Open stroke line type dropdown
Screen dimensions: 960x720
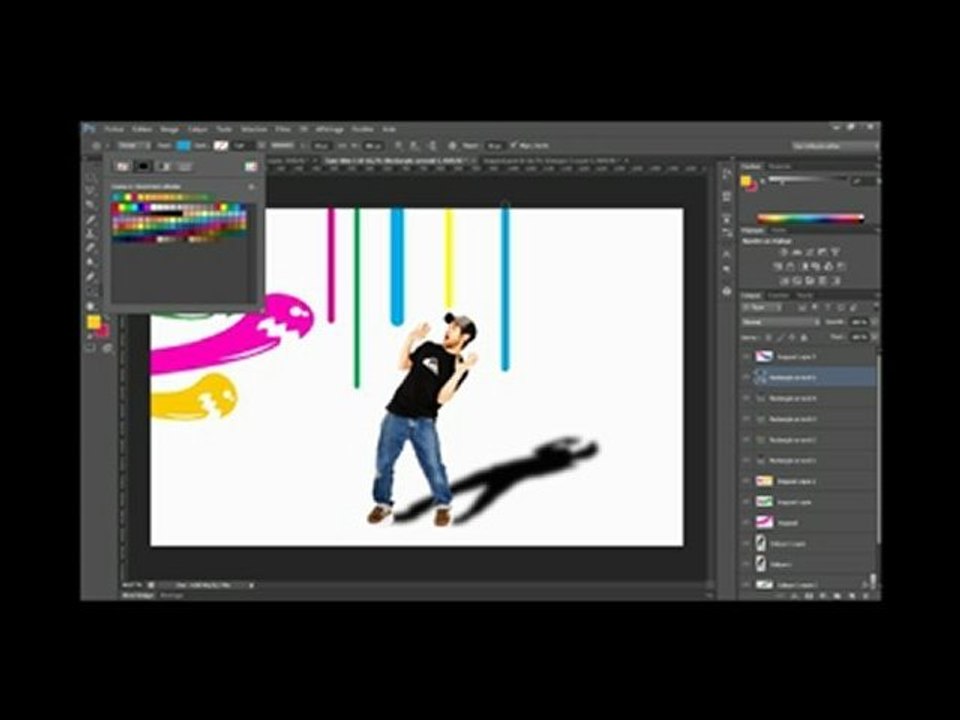[x=282, y=146]
